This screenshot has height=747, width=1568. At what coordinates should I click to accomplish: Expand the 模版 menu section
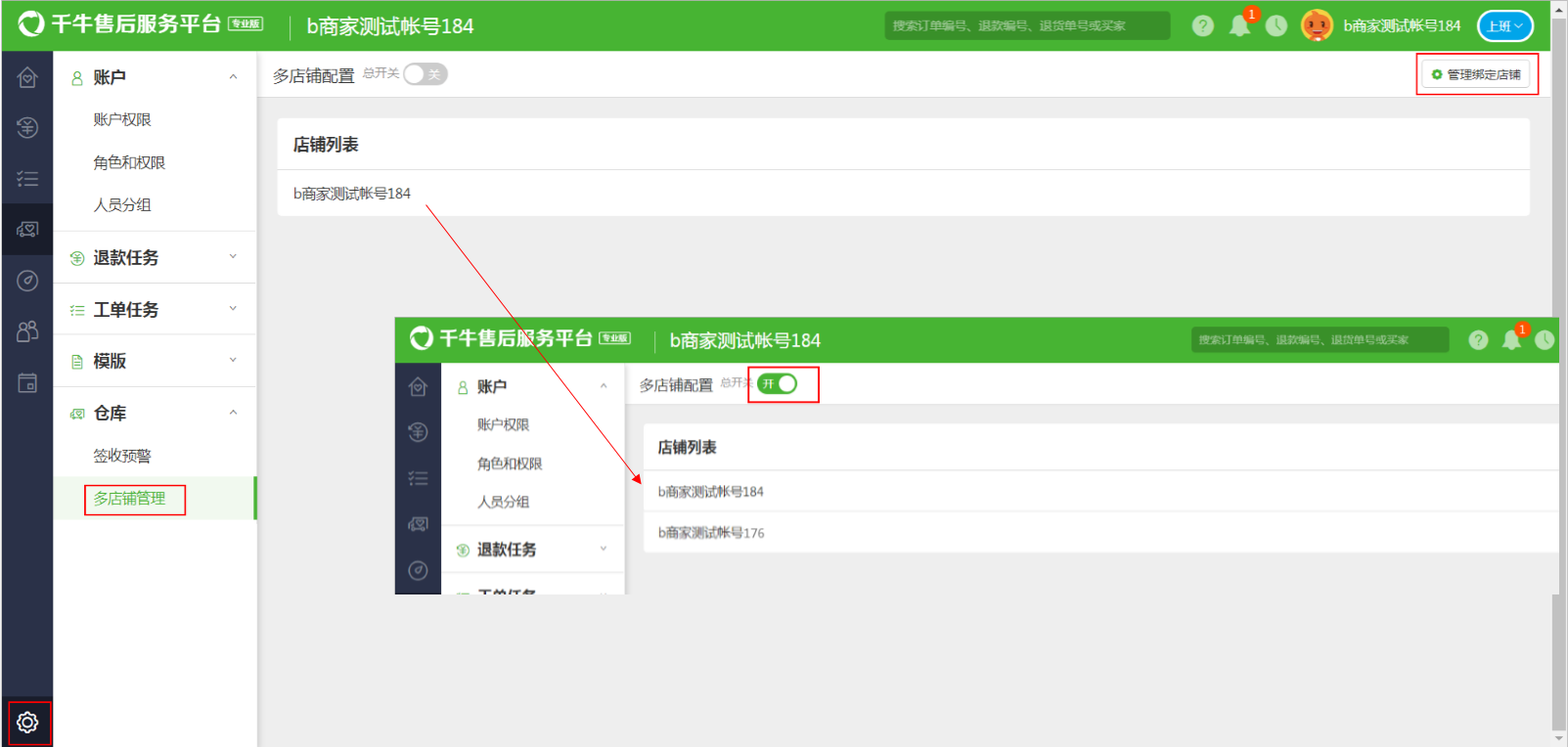tap(233, 360)
